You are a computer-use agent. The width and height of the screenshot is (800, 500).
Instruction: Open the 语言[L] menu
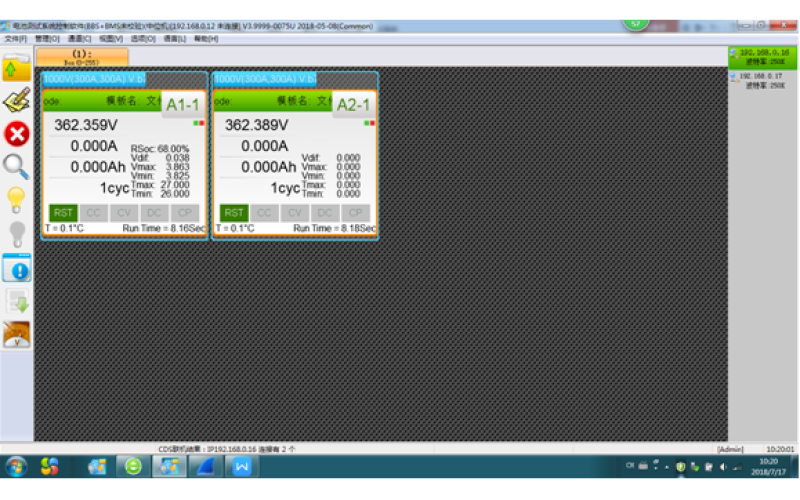coord(174,39)
